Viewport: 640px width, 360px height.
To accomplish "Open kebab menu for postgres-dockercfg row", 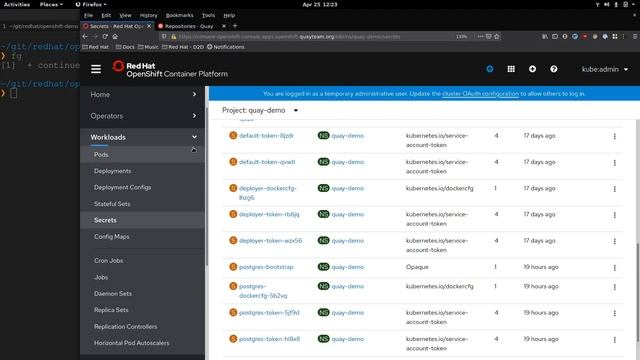I will coord(614,287).
